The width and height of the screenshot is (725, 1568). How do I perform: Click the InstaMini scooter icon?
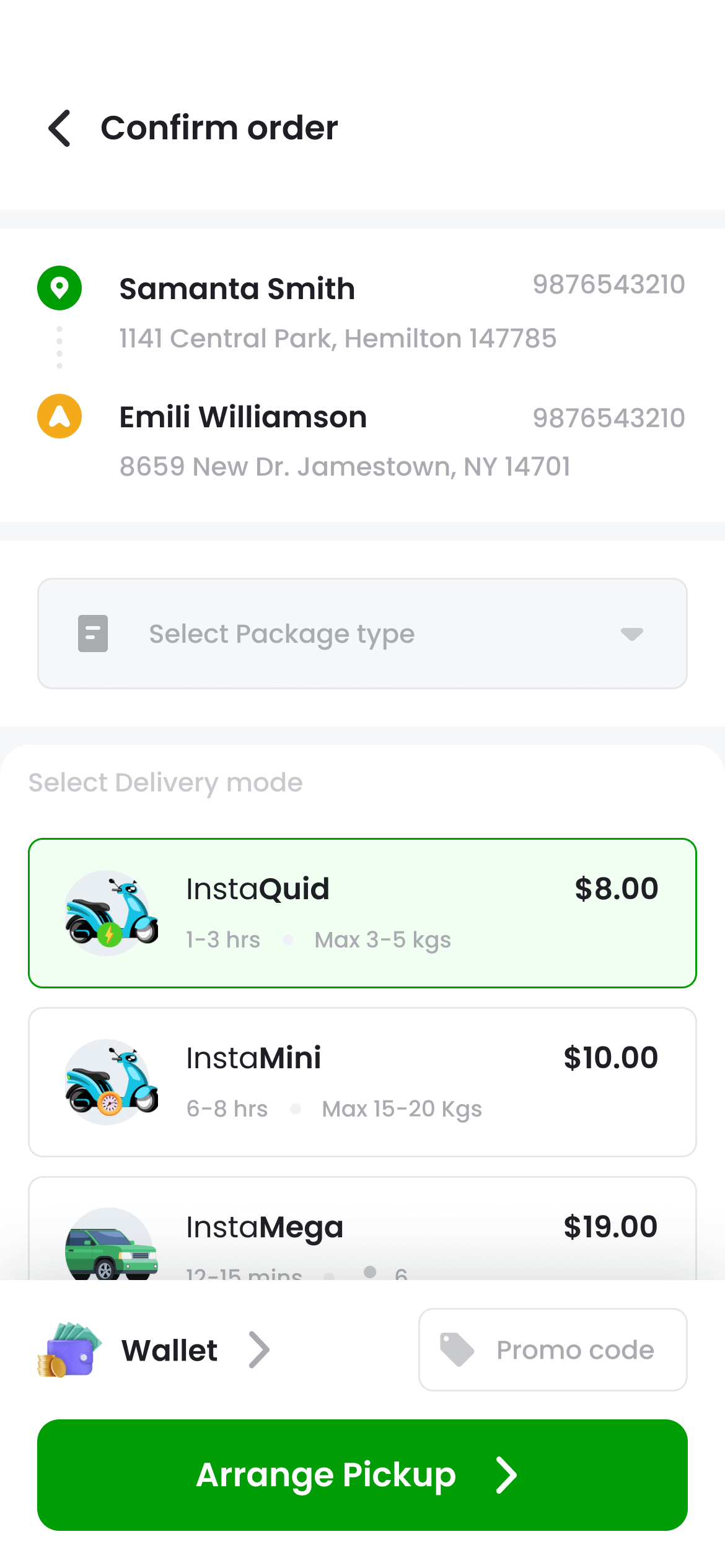click(111, 1082)
